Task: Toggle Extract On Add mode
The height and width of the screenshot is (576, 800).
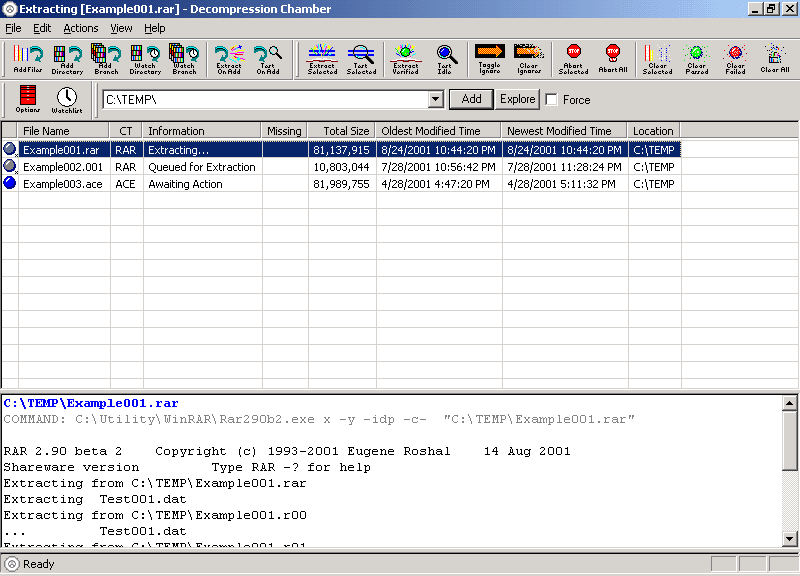Action: coord(229,59)
